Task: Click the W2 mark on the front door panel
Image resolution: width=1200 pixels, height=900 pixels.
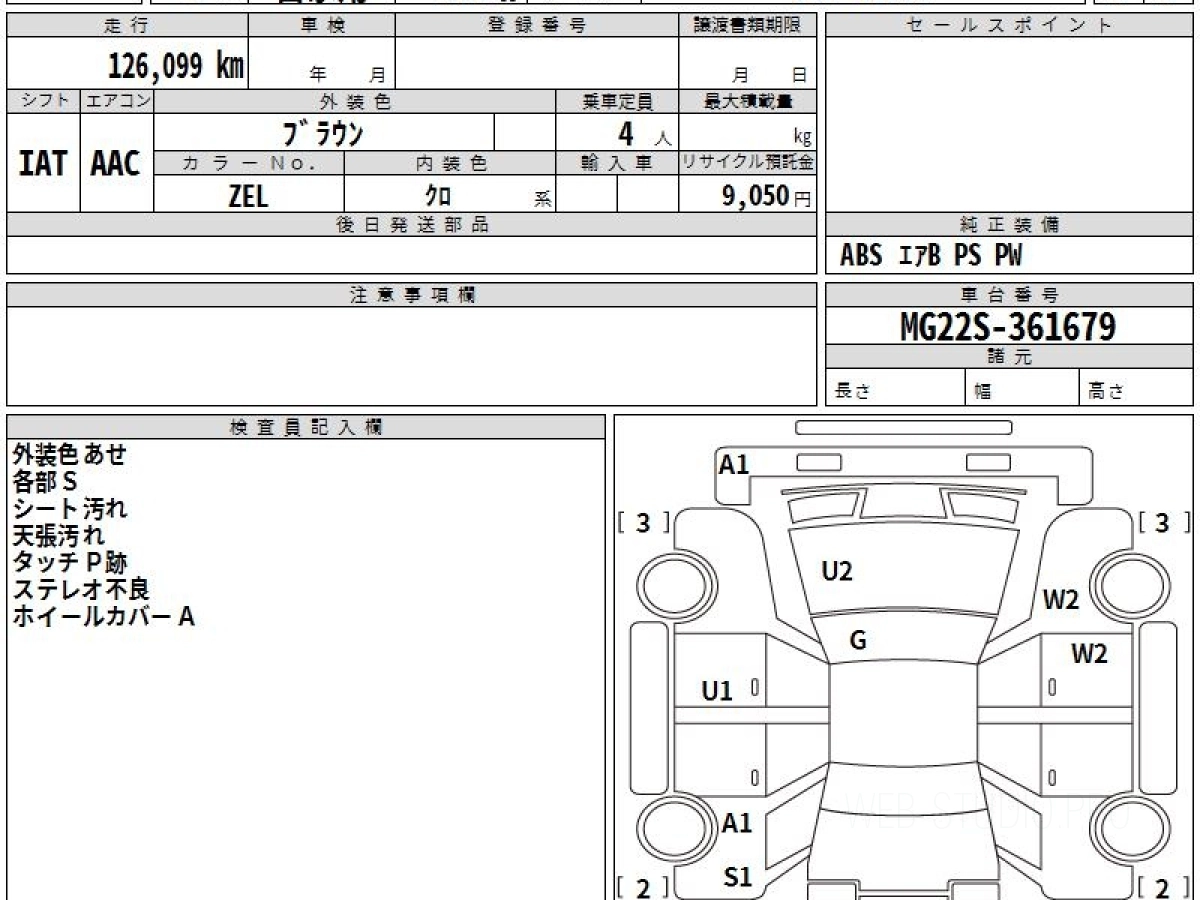Action: 1089,654
